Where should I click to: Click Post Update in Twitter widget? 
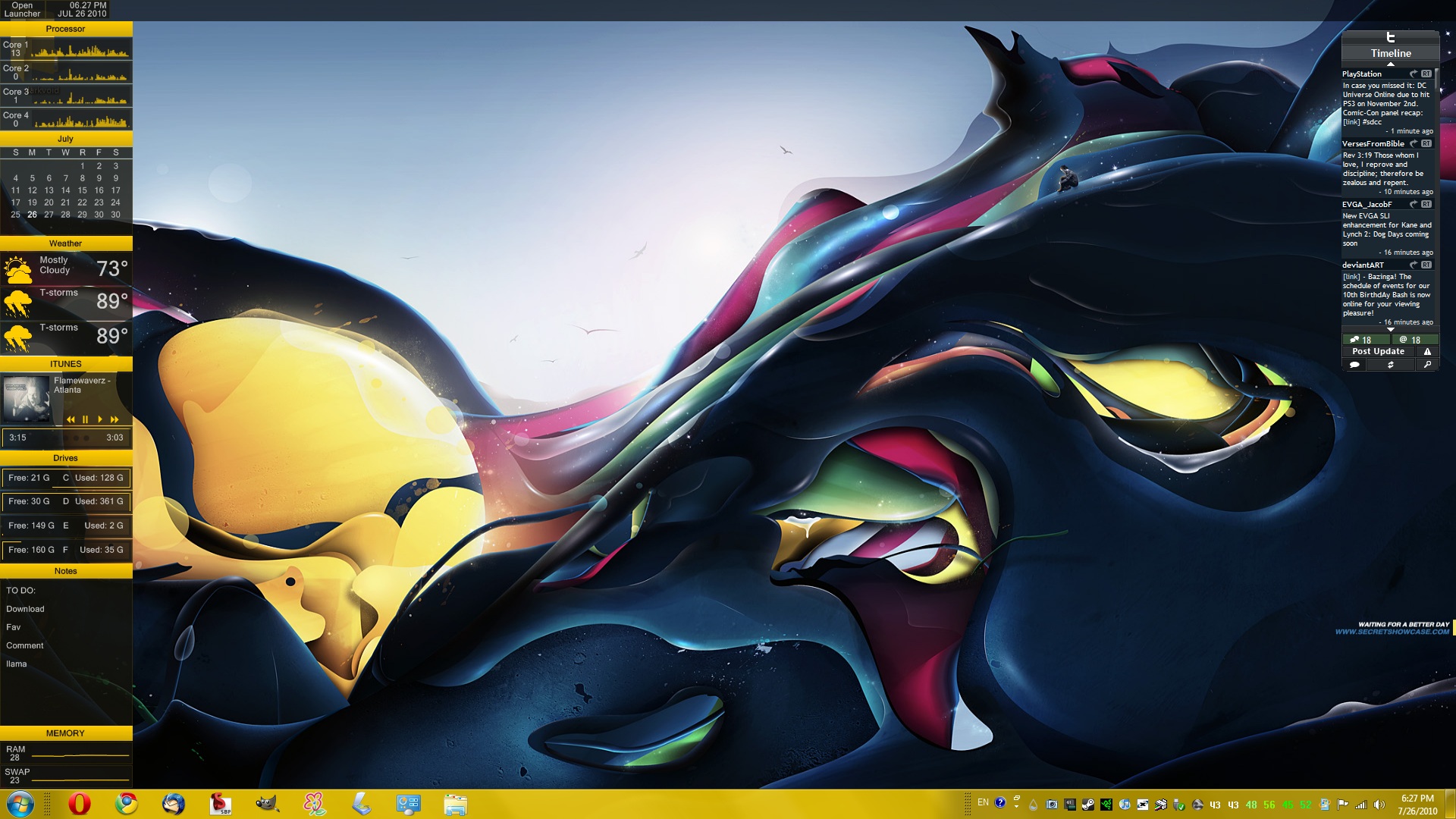pyautogui.click(x=1378, y=352)
